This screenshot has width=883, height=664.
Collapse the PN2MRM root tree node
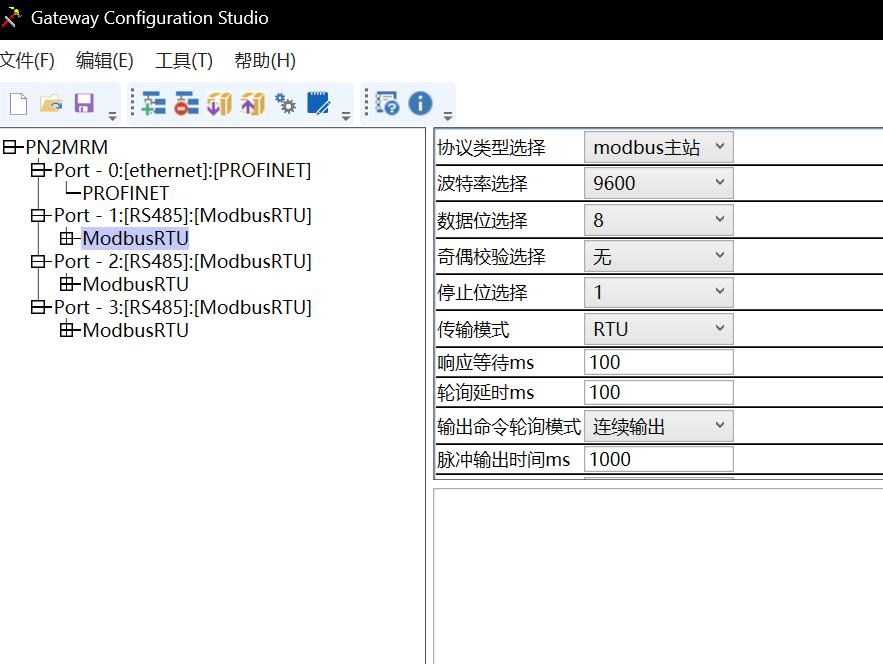pyautogui.click(x=12, y=148)
